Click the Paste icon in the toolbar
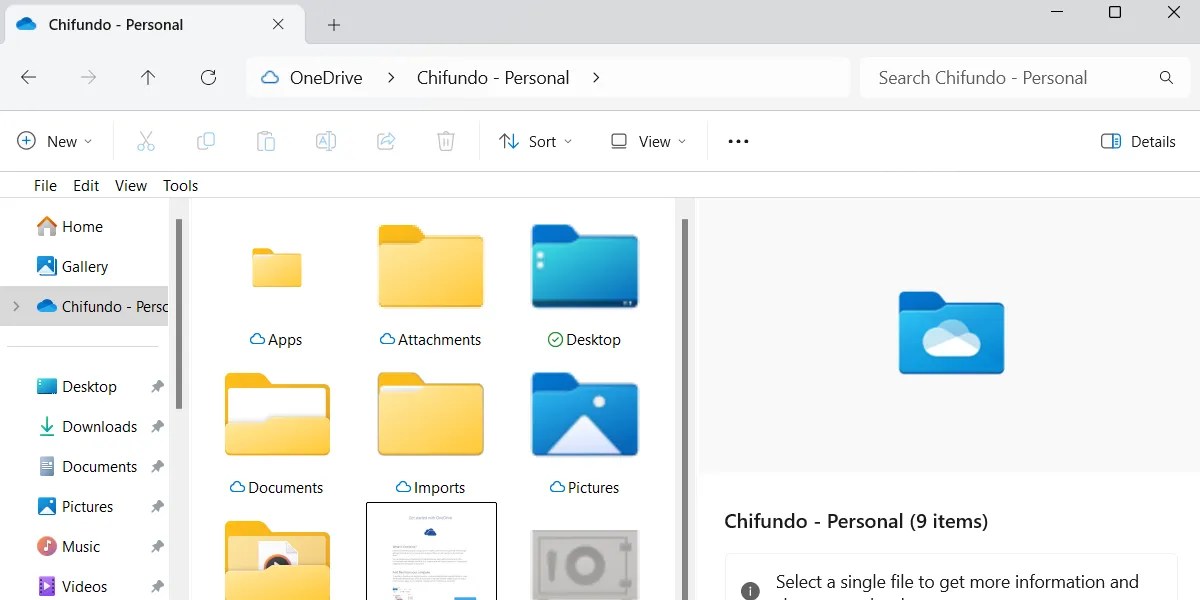This screenshot has height=600, width=1200. (266, 141)
